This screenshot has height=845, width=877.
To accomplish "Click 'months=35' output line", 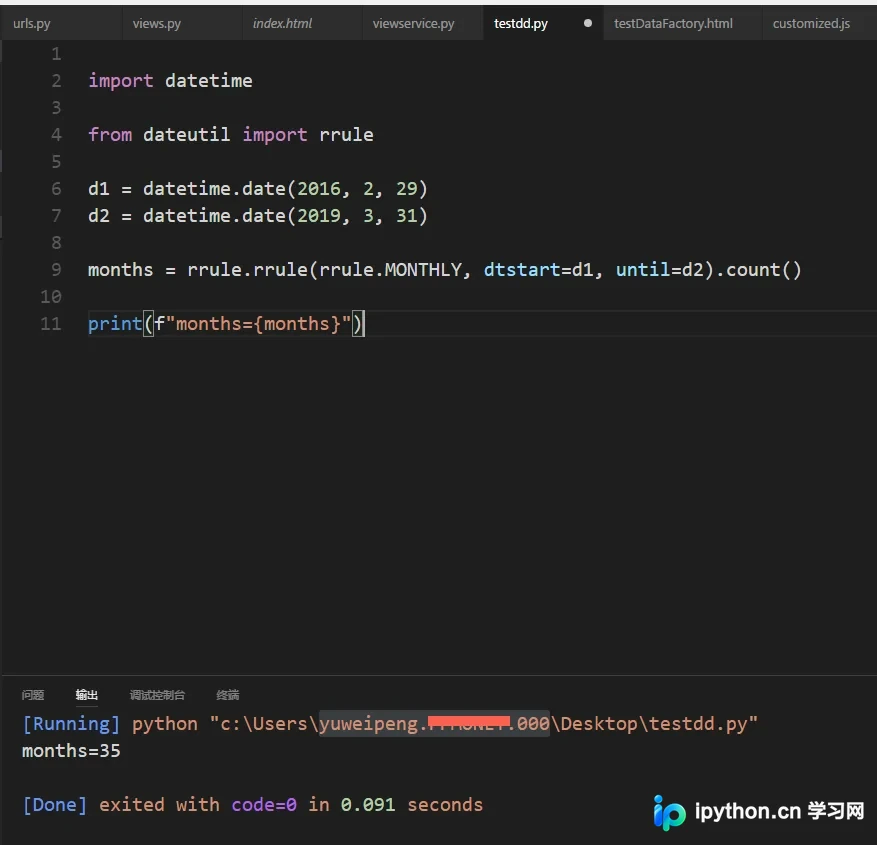I will [71, 751].
